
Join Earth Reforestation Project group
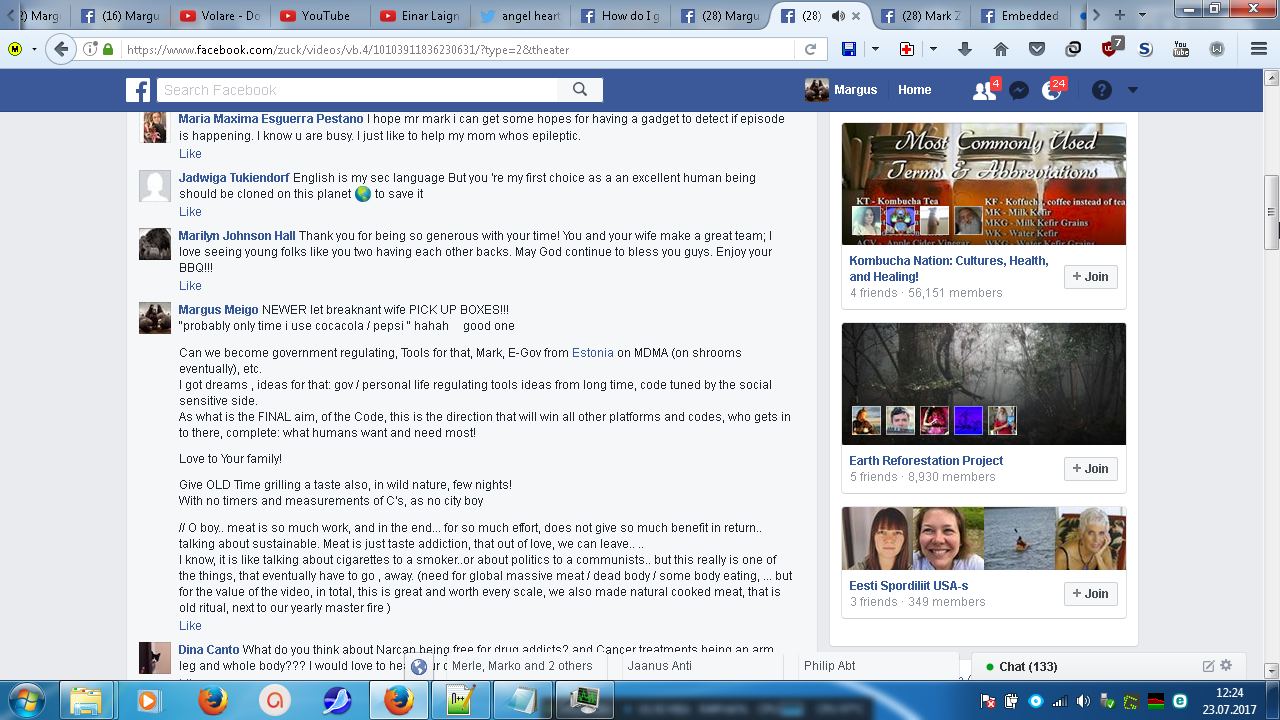click(1090, 469)
